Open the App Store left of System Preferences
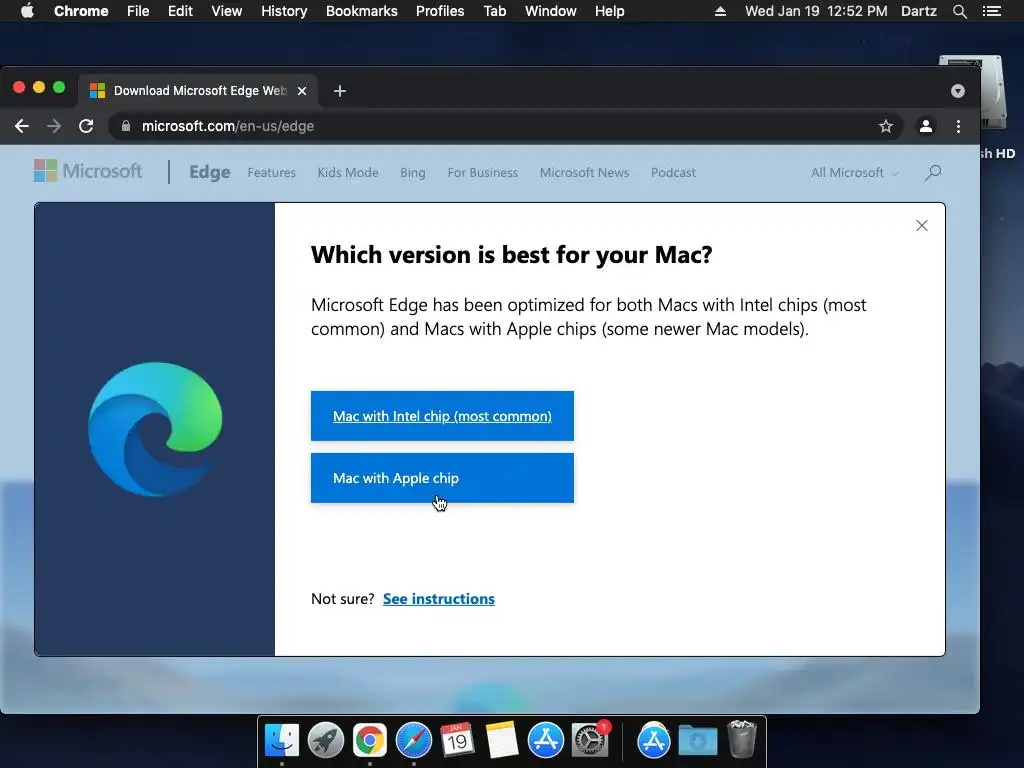The height and width of the screenshot is (768, 1024). coord(545,741)
